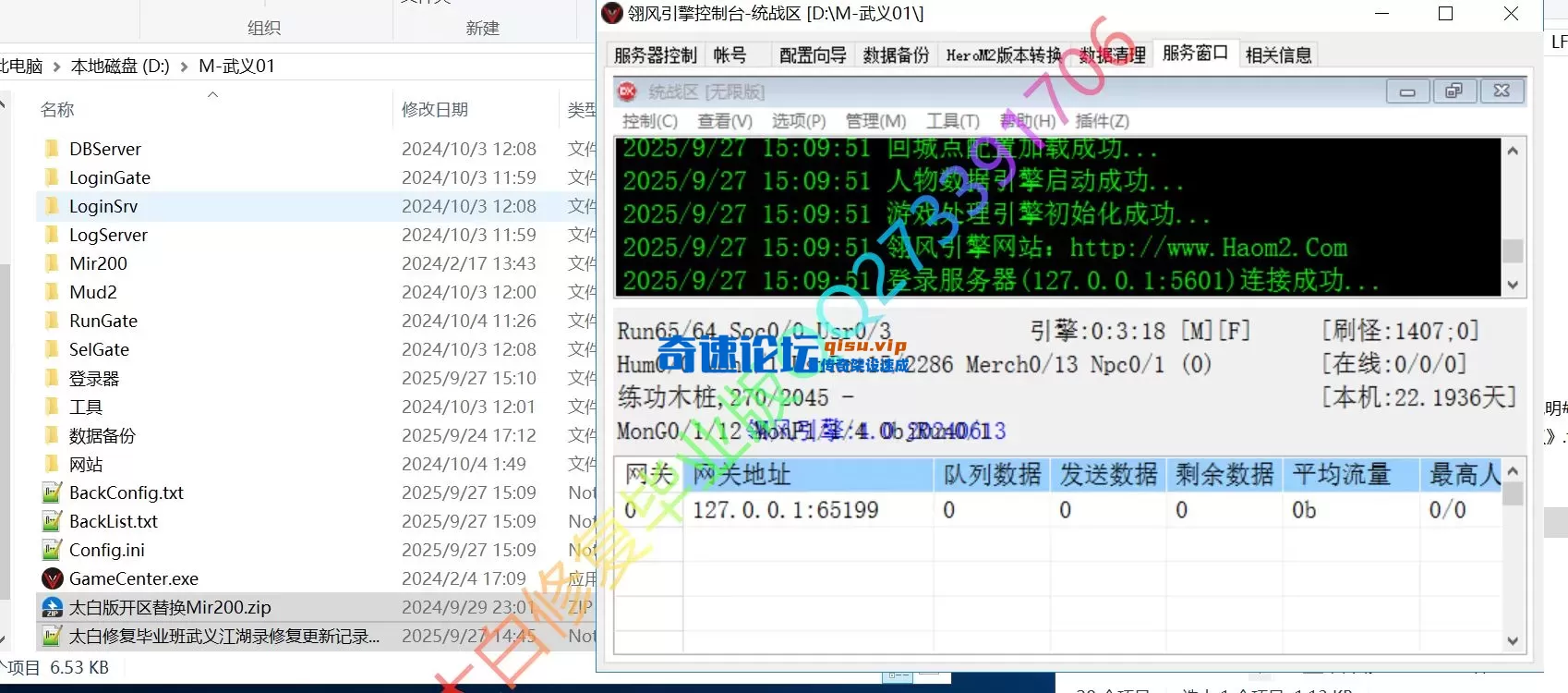Open the 控制(C) menu
Screen dimensions: 1568x693
tap(650, 121)
